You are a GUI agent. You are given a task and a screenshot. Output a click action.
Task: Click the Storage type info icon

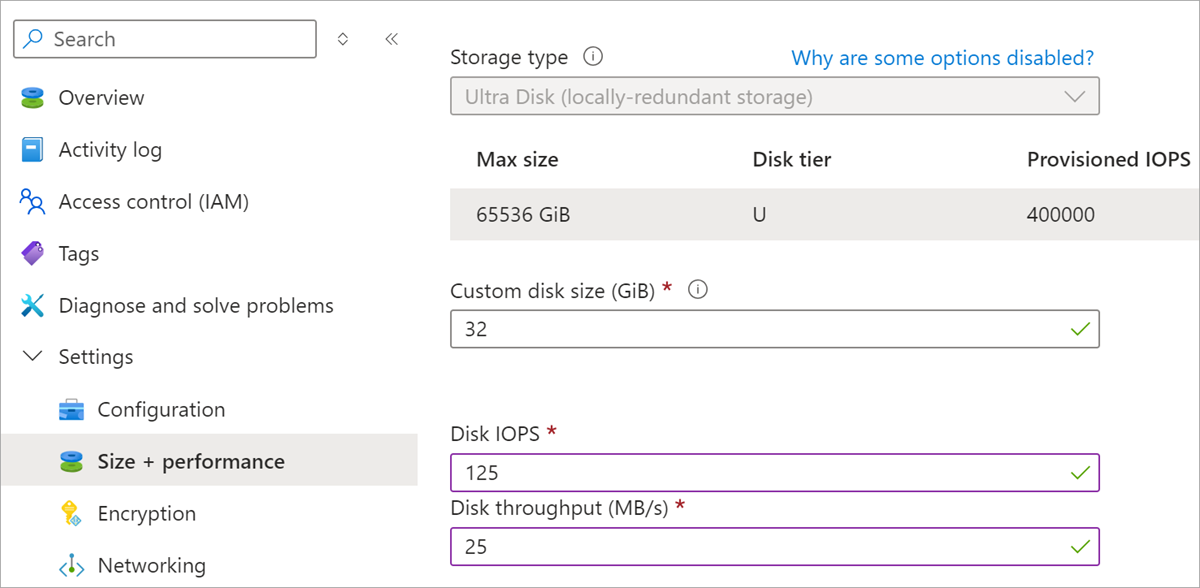593,57
